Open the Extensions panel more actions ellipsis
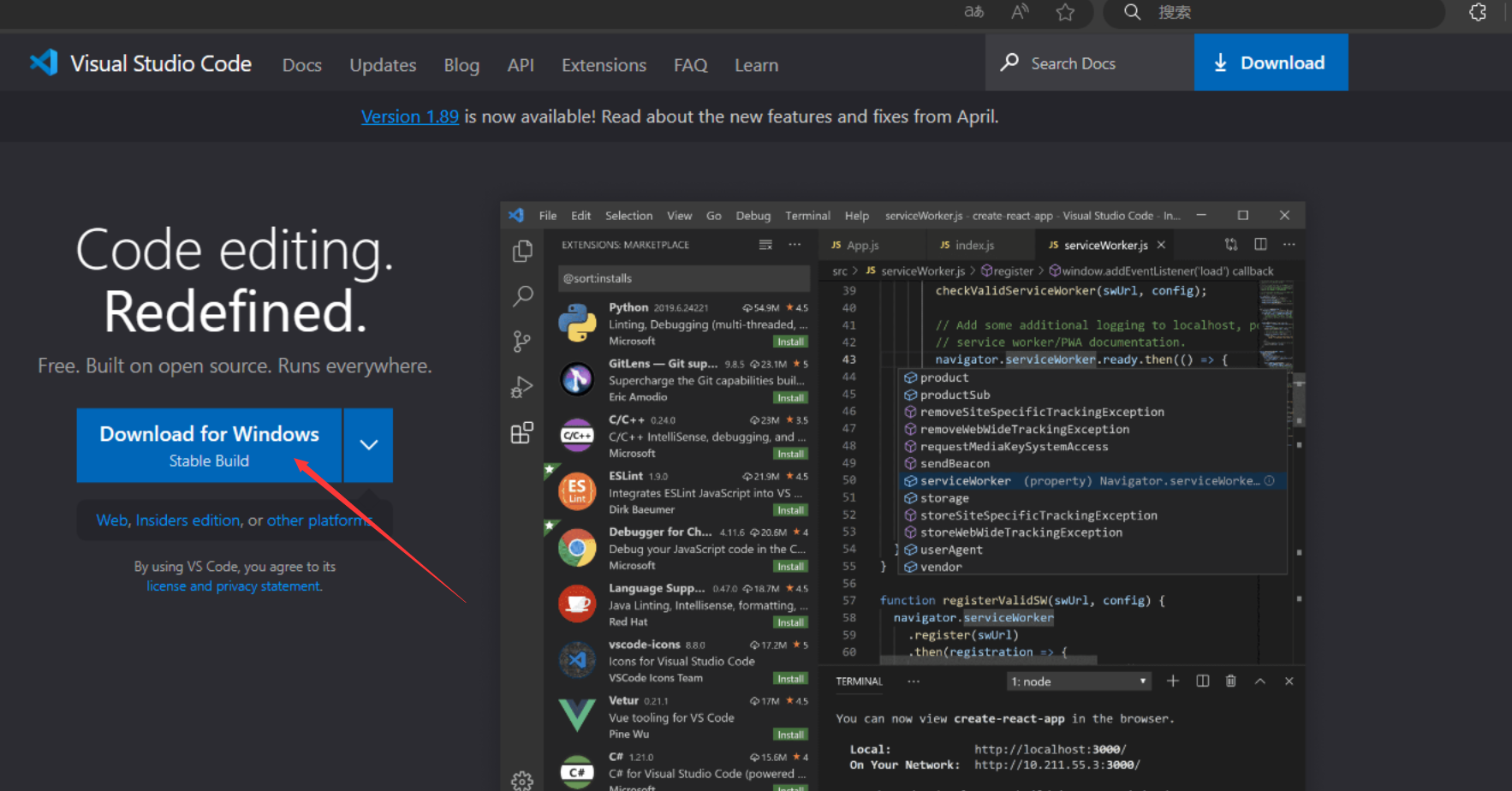The image size is (1512, 791). pyautogui.click(x=795, y=245)
